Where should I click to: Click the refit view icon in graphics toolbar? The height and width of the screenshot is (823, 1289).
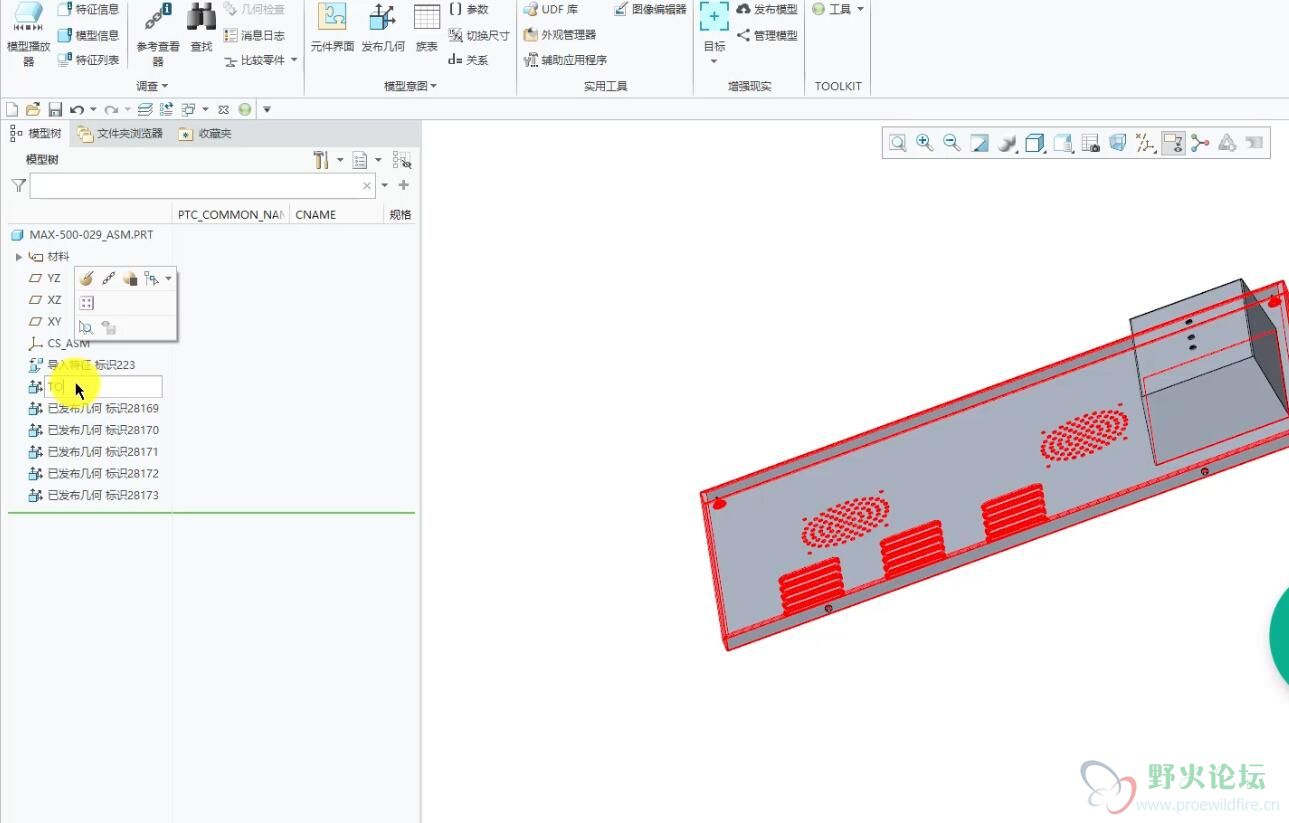[898, 144]
